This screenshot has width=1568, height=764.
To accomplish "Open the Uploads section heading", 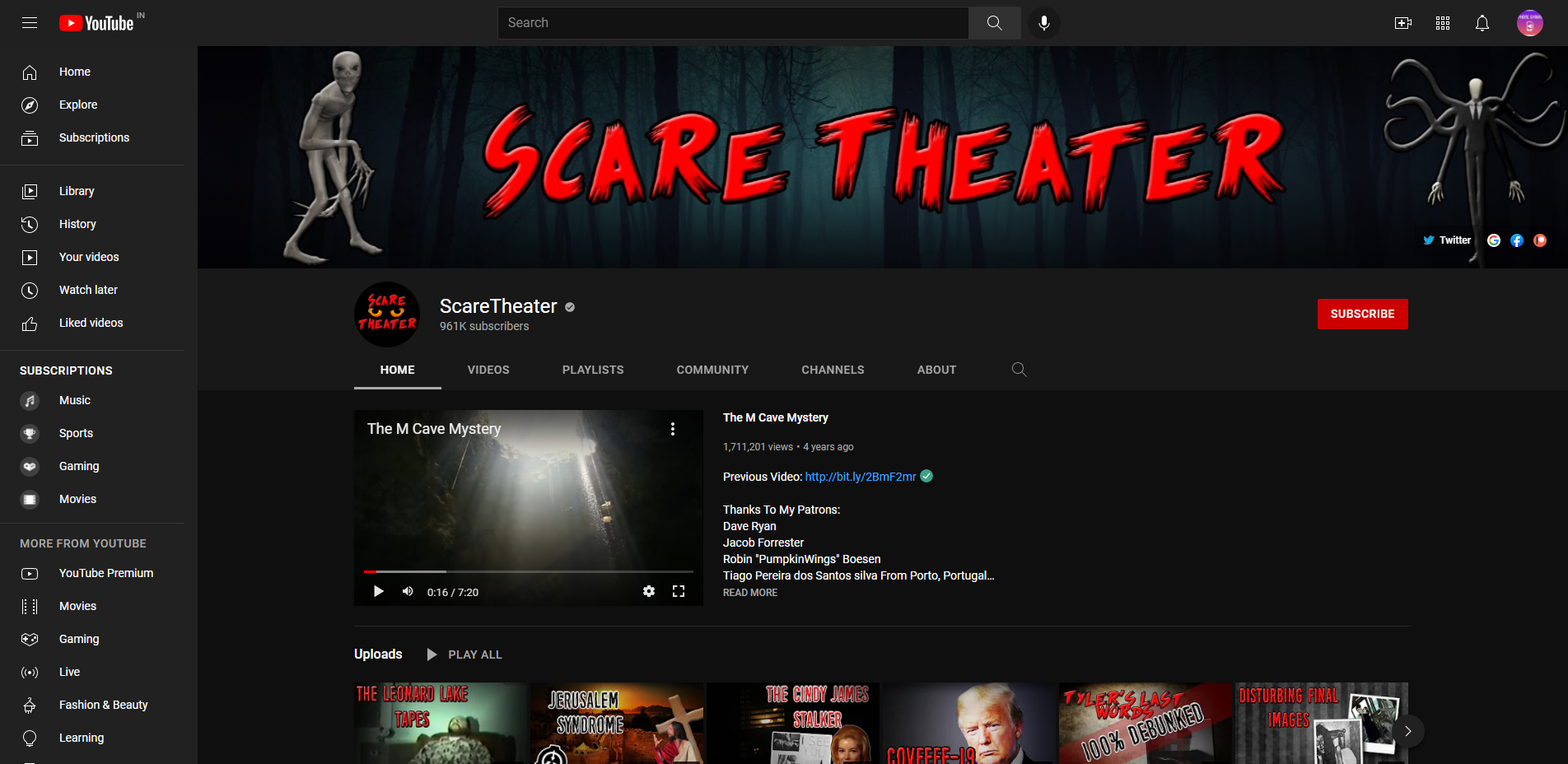I will pyautogui.click(x=378, y=654).
